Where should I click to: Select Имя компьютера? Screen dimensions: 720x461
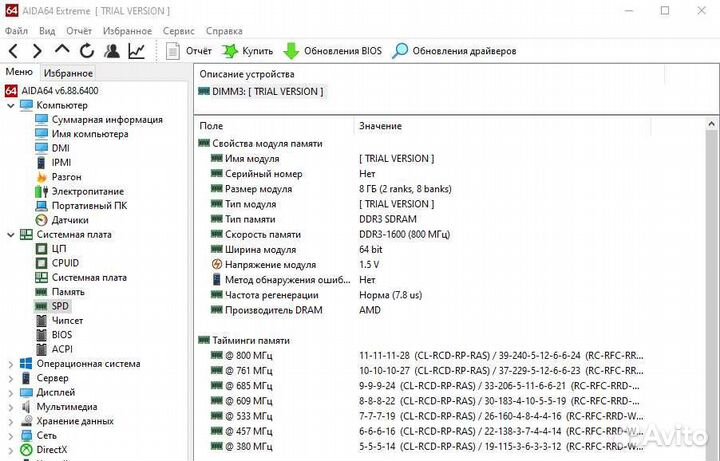pos(90,134)
